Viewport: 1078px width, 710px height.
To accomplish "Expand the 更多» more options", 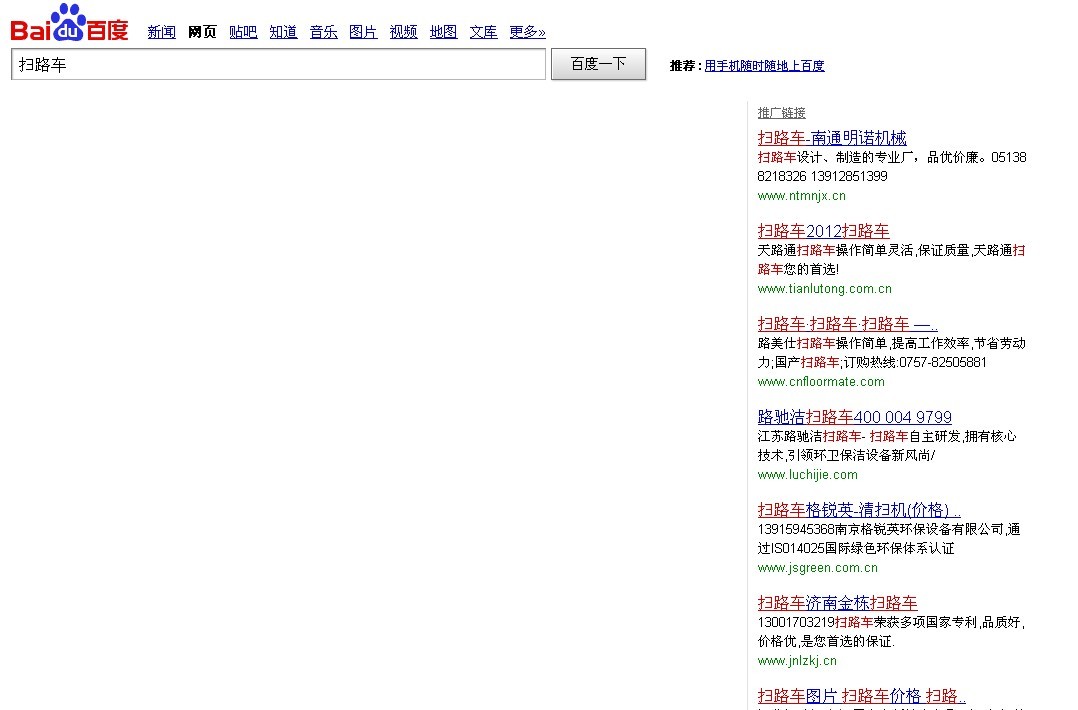I will [x=527, y=32].
